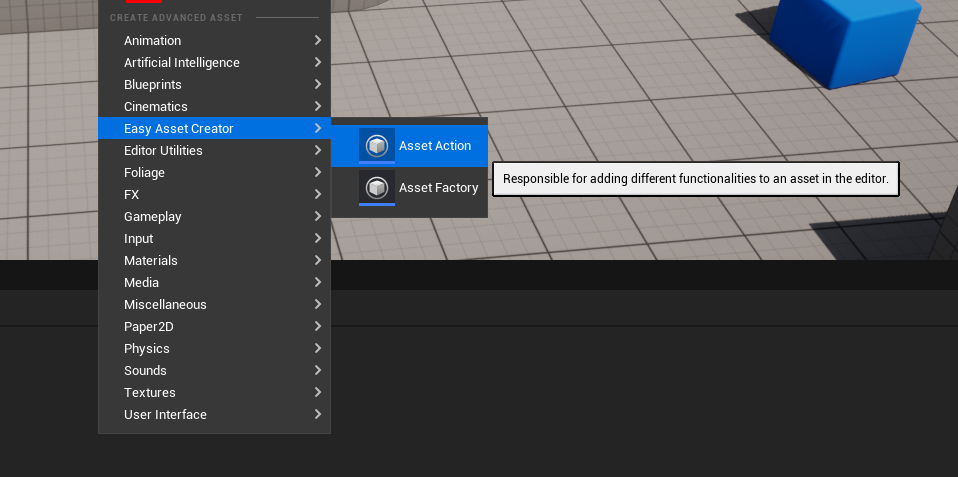The image size is (958, 477).
Task: Expand the chevron beside Sounds
Action: (318, 370)
